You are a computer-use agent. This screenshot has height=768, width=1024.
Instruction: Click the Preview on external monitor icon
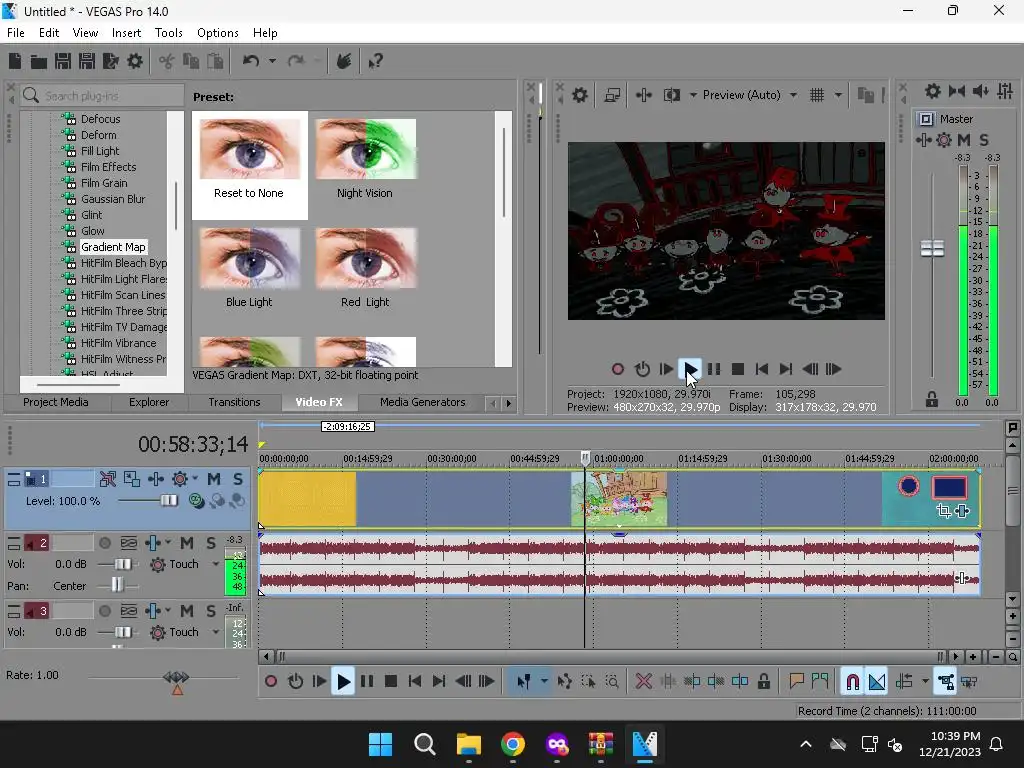(x=612, y=95)
